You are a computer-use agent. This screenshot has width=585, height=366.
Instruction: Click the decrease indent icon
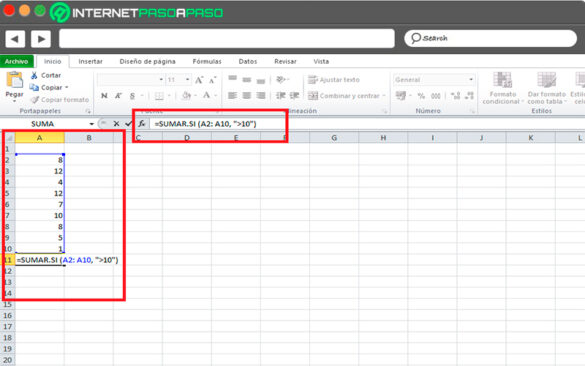pyautogui.click(x=281, y=96)
